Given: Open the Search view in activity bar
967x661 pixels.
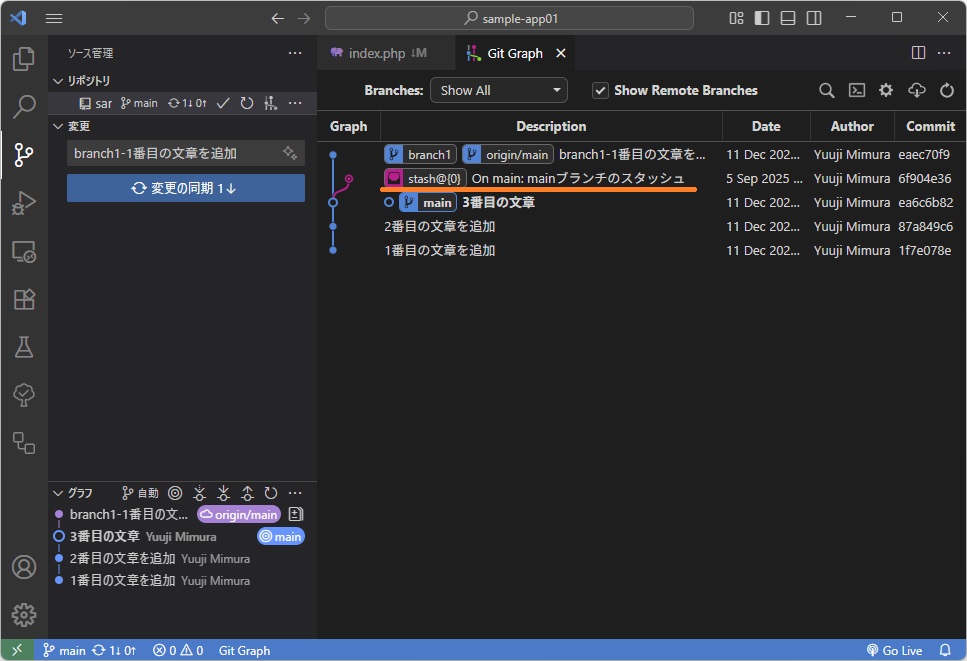Looking at the screenshot, I should [23, 106].
